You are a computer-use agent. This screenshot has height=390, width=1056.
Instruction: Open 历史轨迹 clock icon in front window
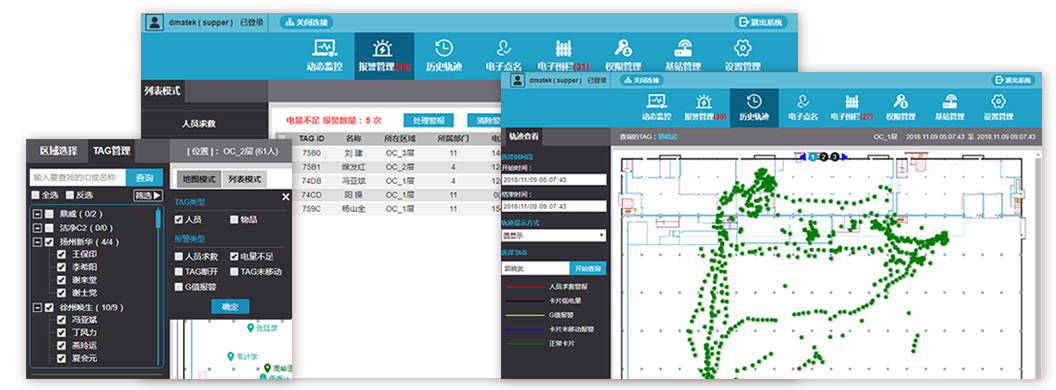click(x=754, y=101)
